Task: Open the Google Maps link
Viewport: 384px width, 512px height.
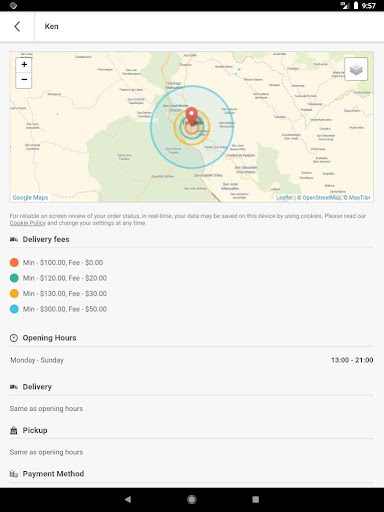Action: (x=30, y=197)
